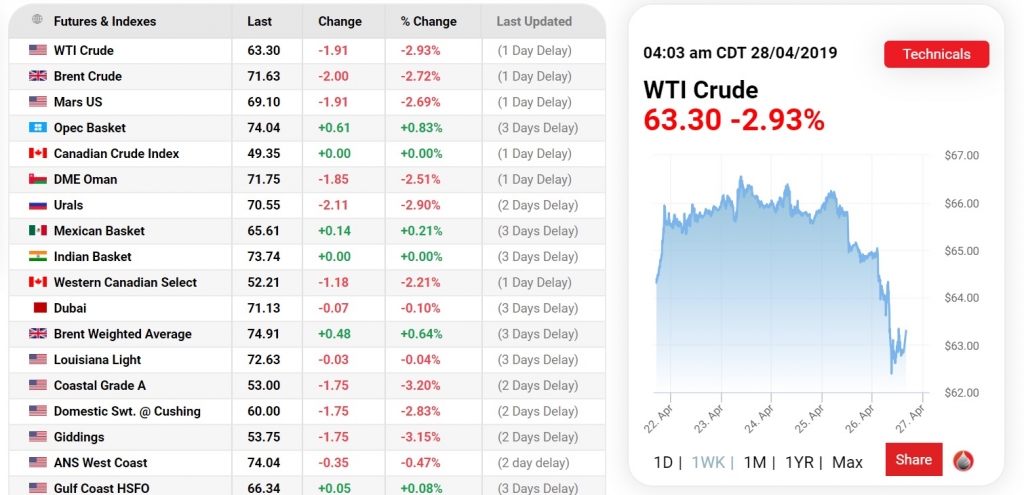This screenshot has height=495, width=1024.
Task: Sort by the % Change column header
Action: (427, 21)
